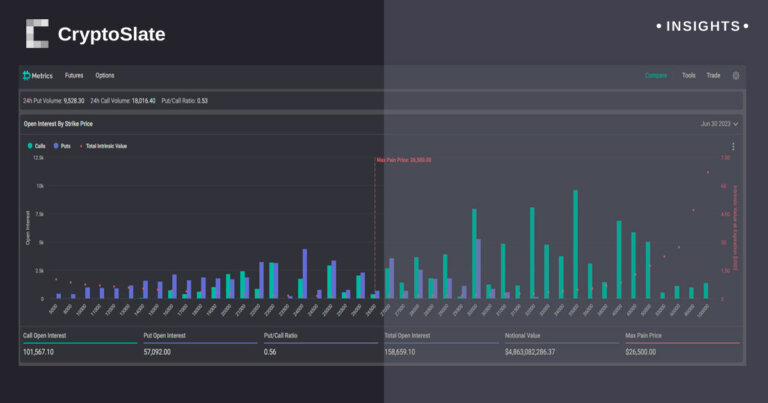The image size is (768, 403).
Task: Expand the Jun 30 2023 expiry dropdown
Action: click(x=720, y=124)
